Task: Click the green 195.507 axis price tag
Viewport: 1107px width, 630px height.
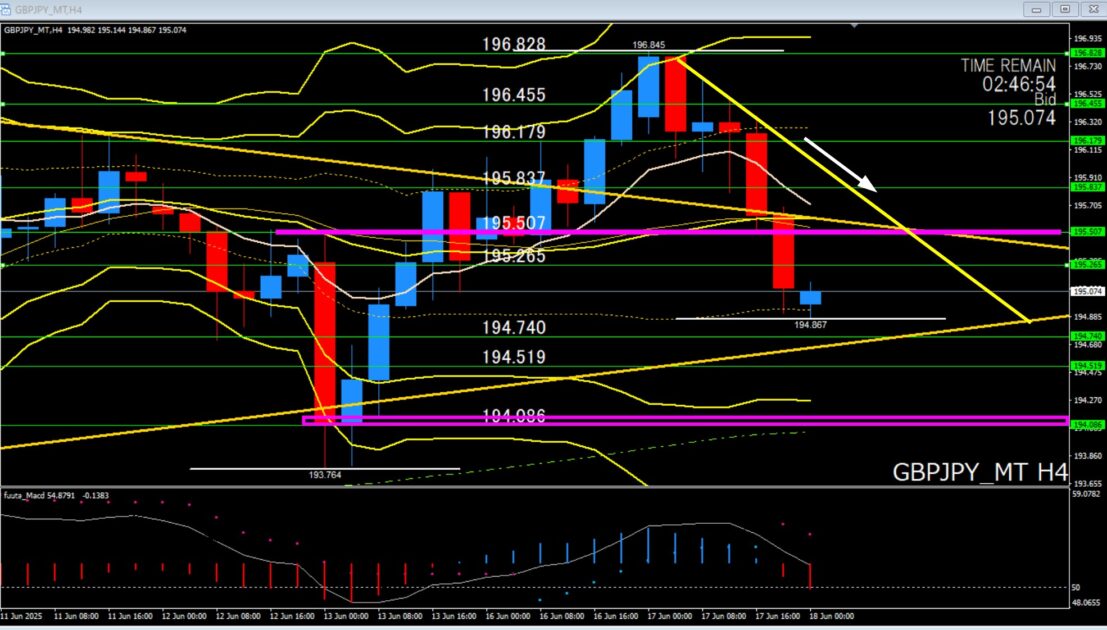Action: click(x=1088, y=232)
